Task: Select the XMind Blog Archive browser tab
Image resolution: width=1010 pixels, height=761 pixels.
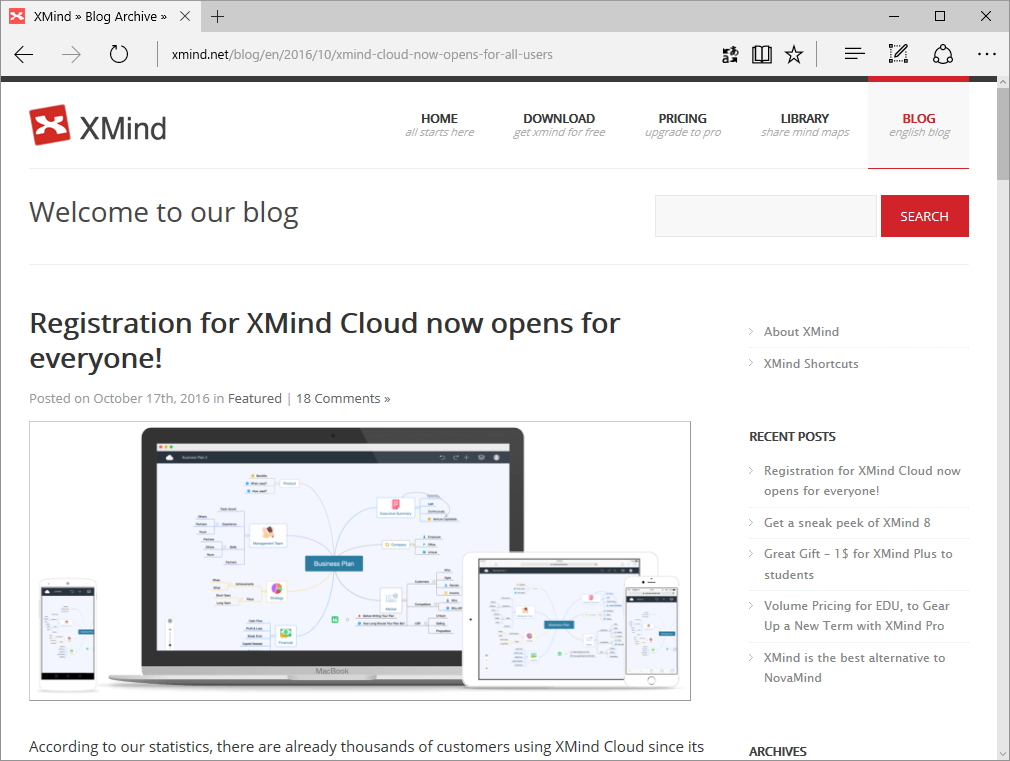Action: (100, 16)
